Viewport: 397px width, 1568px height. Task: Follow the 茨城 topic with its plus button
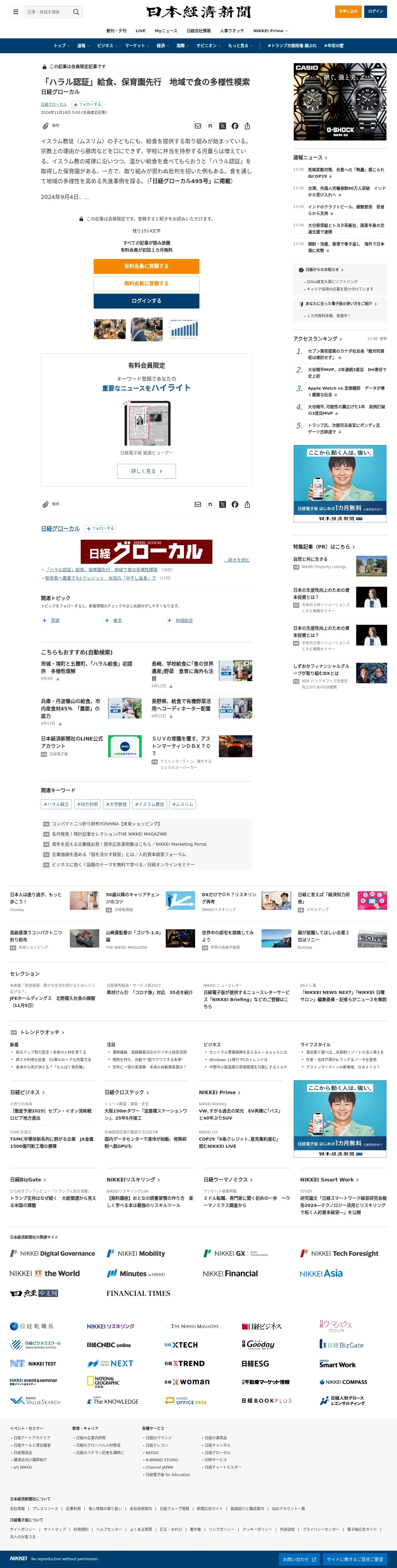coord(45,620)
